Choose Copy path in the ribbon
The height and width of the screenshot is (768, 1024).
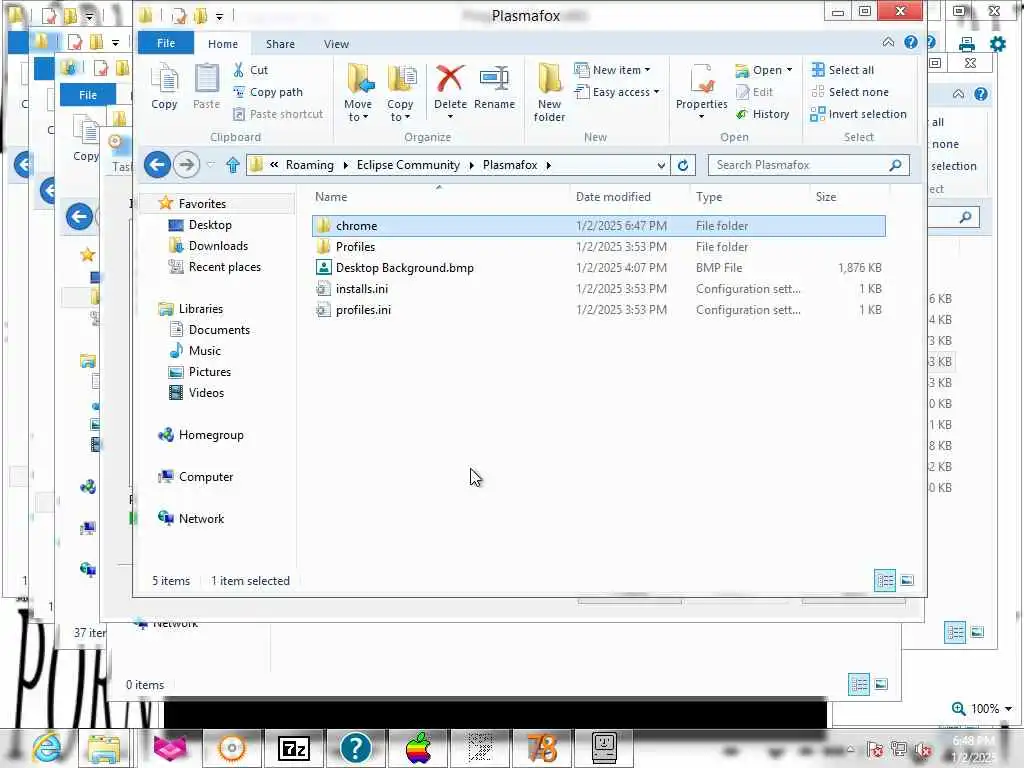pos(268,92)
